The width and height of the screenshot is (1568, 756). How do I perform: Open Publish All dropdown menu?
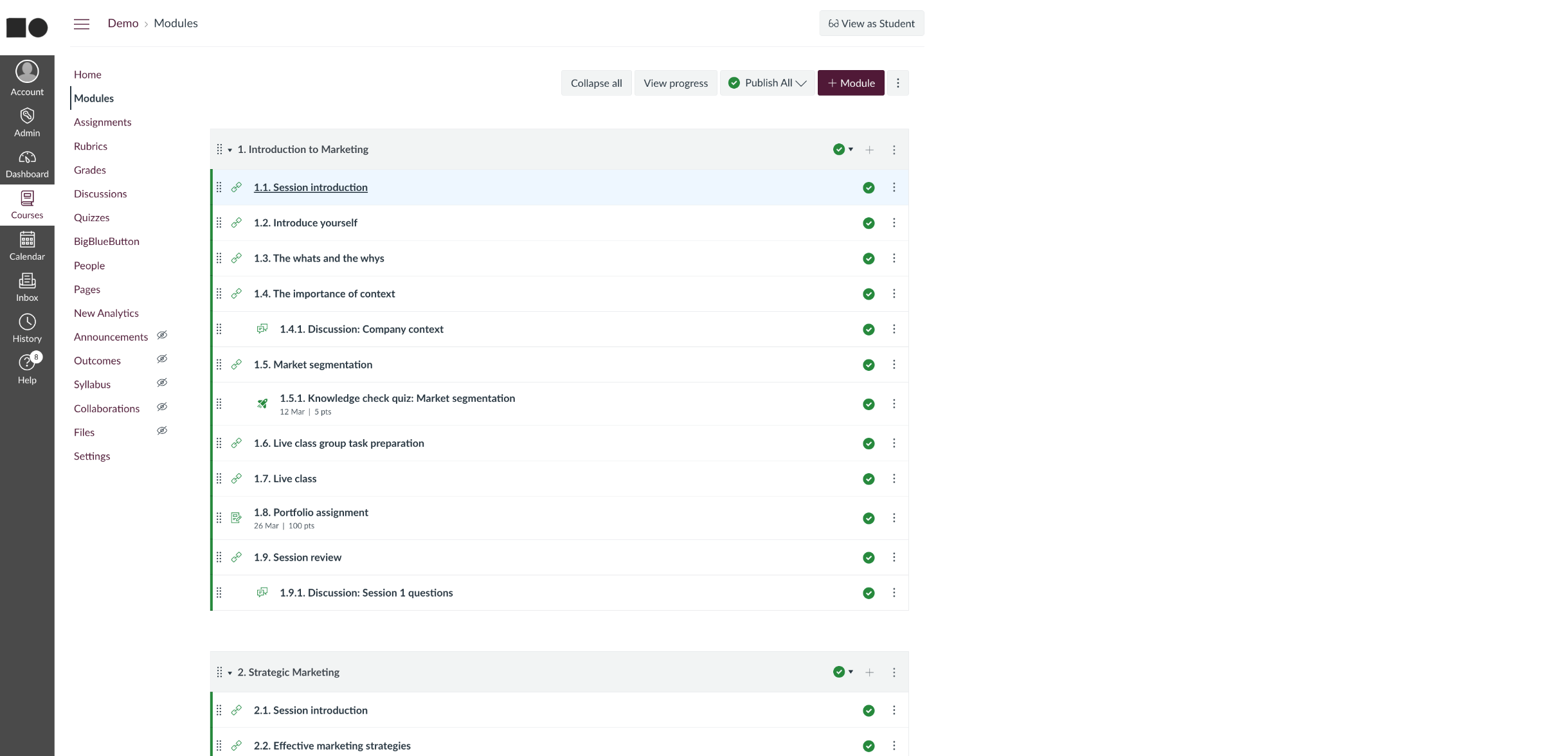[x=768, y=83]
